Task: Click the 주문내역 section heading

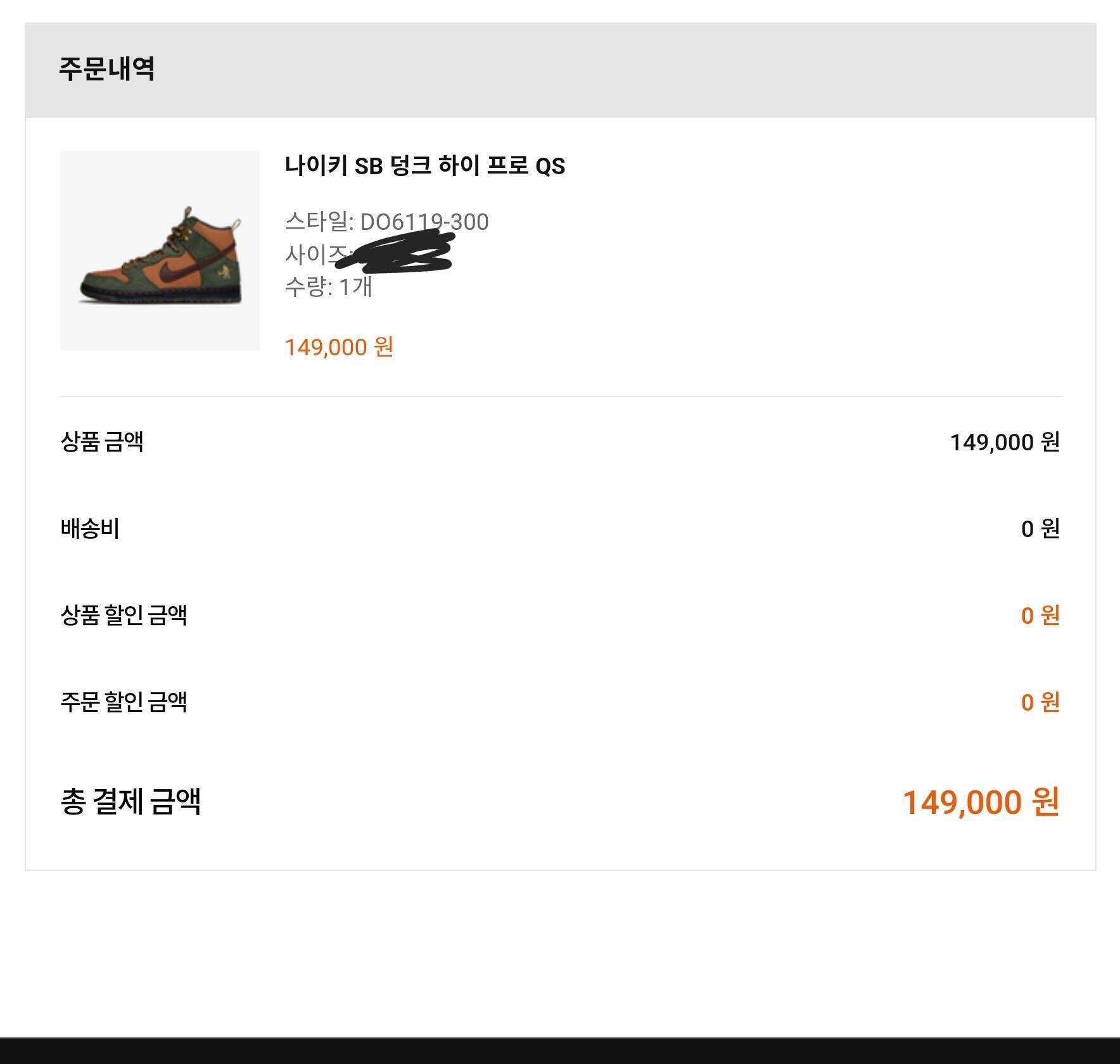Action: click(x=106, y=69)
